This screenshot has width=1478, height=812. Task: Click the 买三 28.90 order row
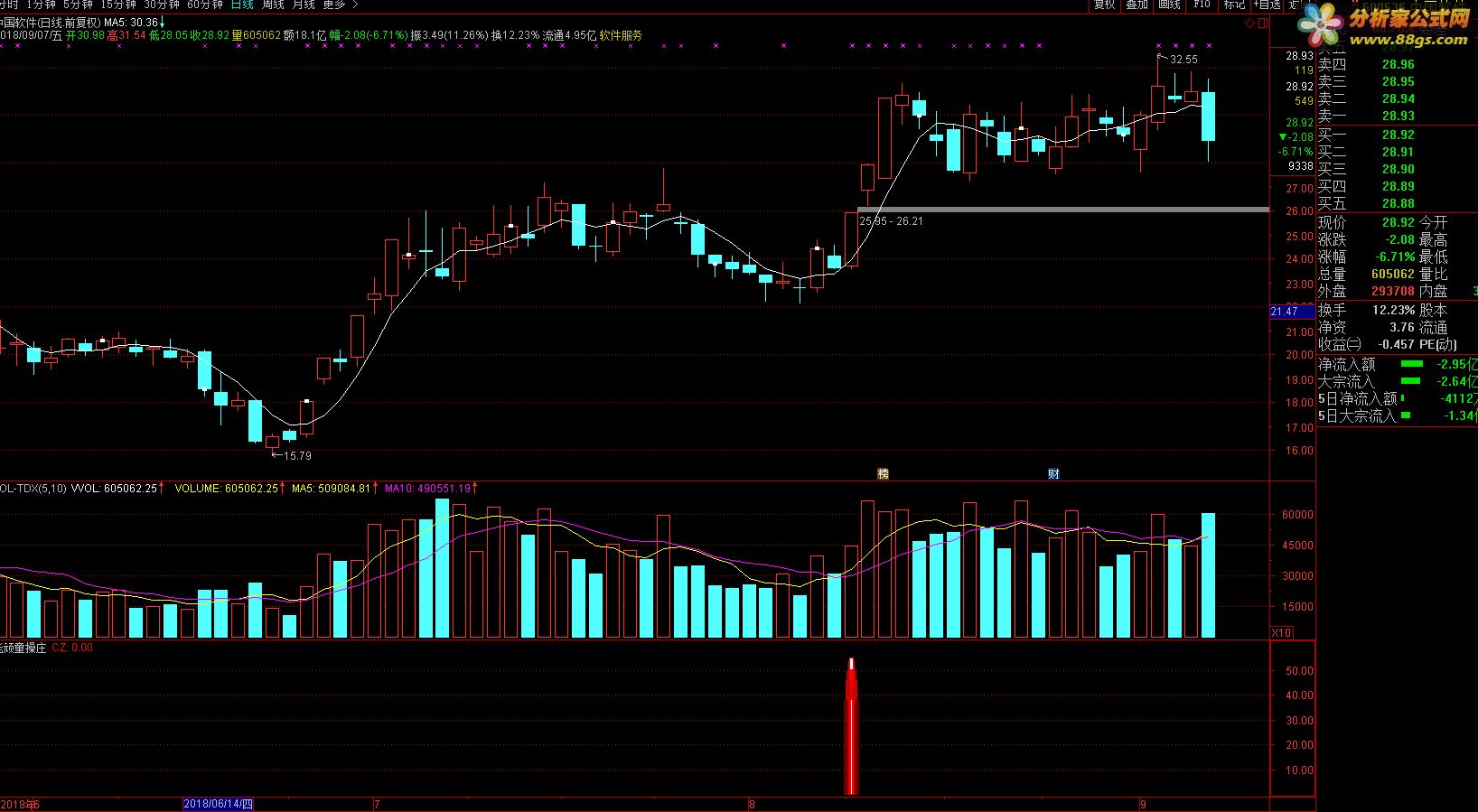click(1397, 170)
